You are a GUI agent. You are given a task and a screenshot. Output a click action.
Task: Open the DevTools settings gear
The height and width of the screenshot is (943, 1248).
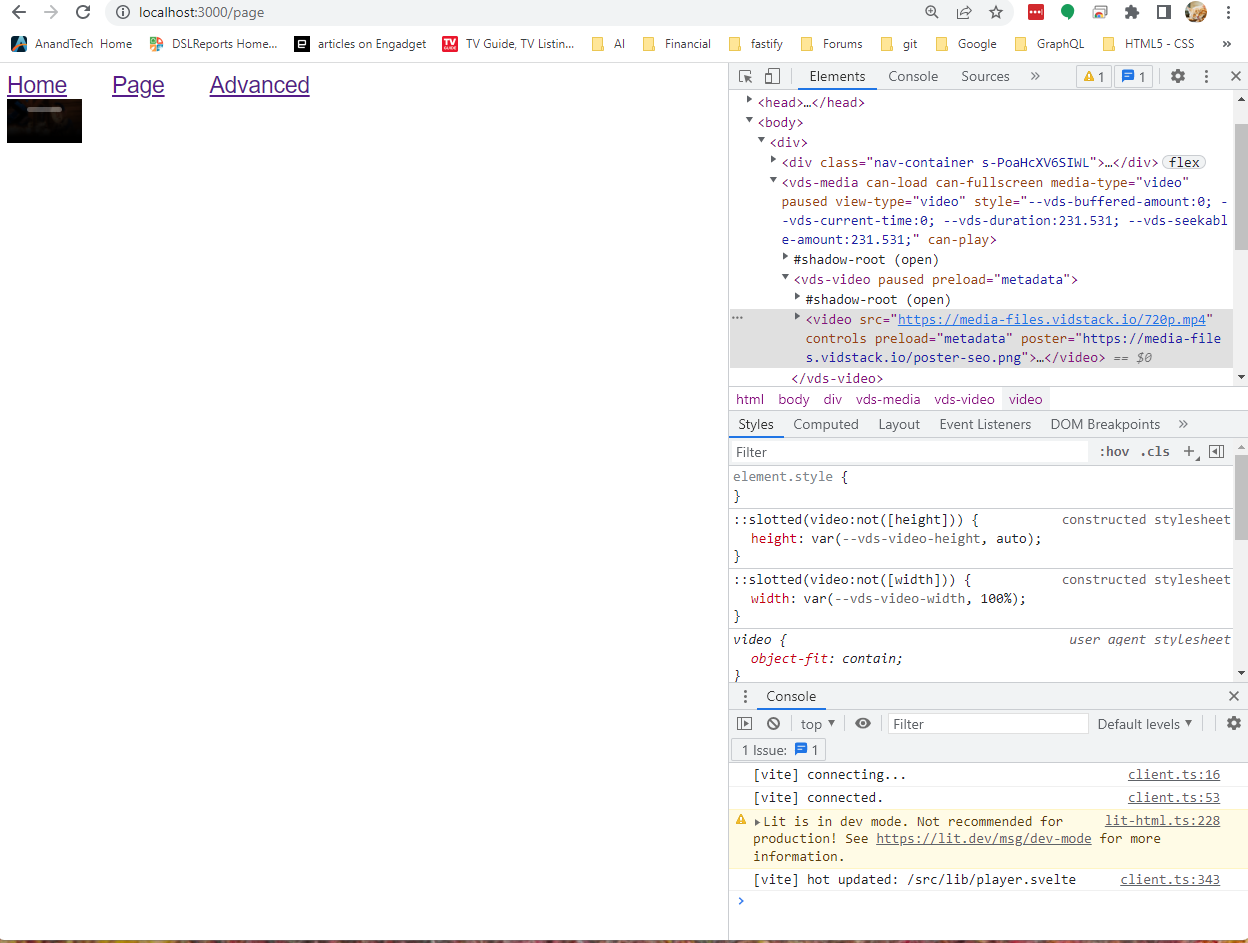(1178, 76)
